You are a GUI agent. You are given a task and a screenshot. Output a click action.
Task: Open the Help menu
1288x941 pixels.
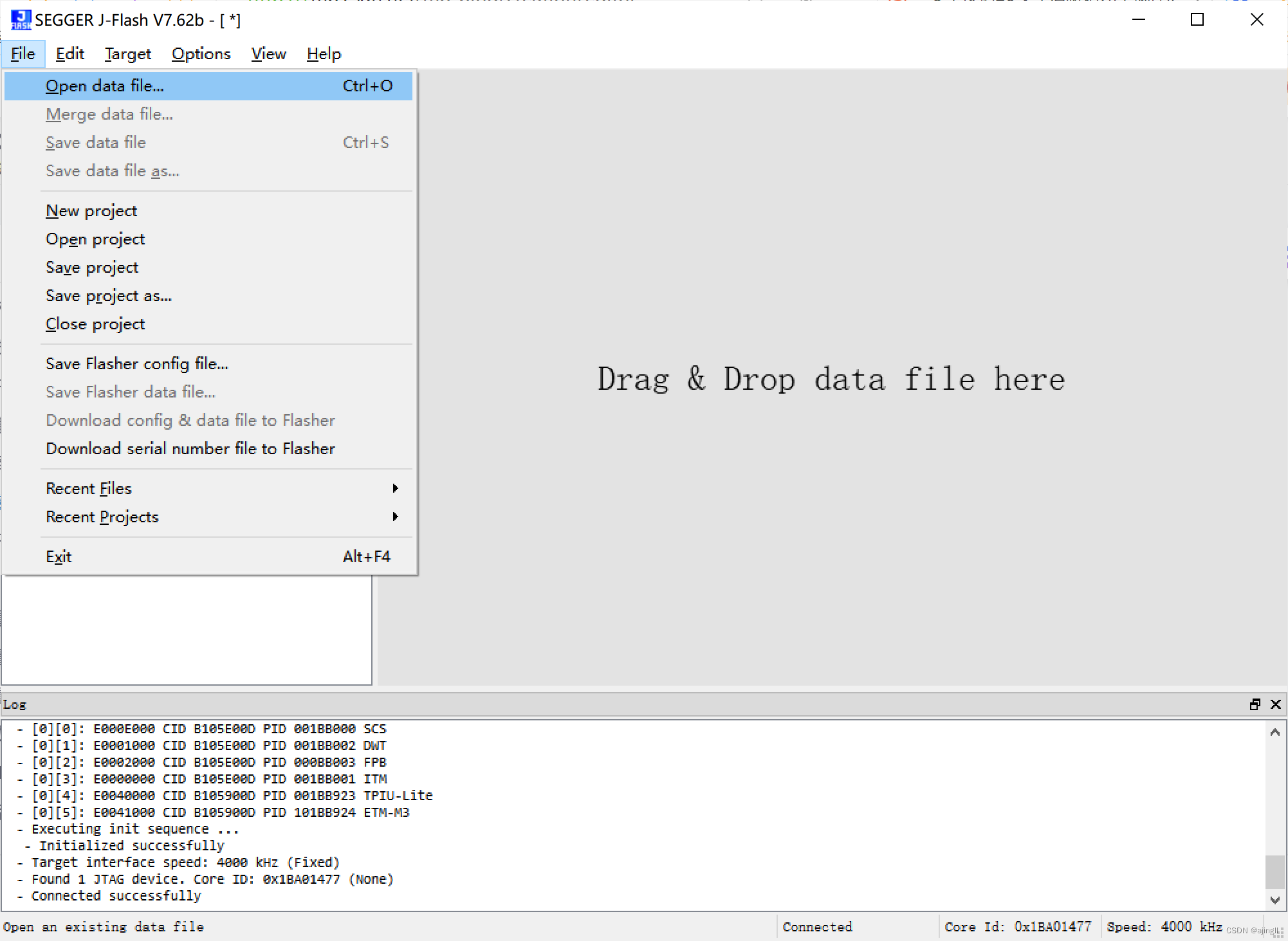(x=323, y=54)
